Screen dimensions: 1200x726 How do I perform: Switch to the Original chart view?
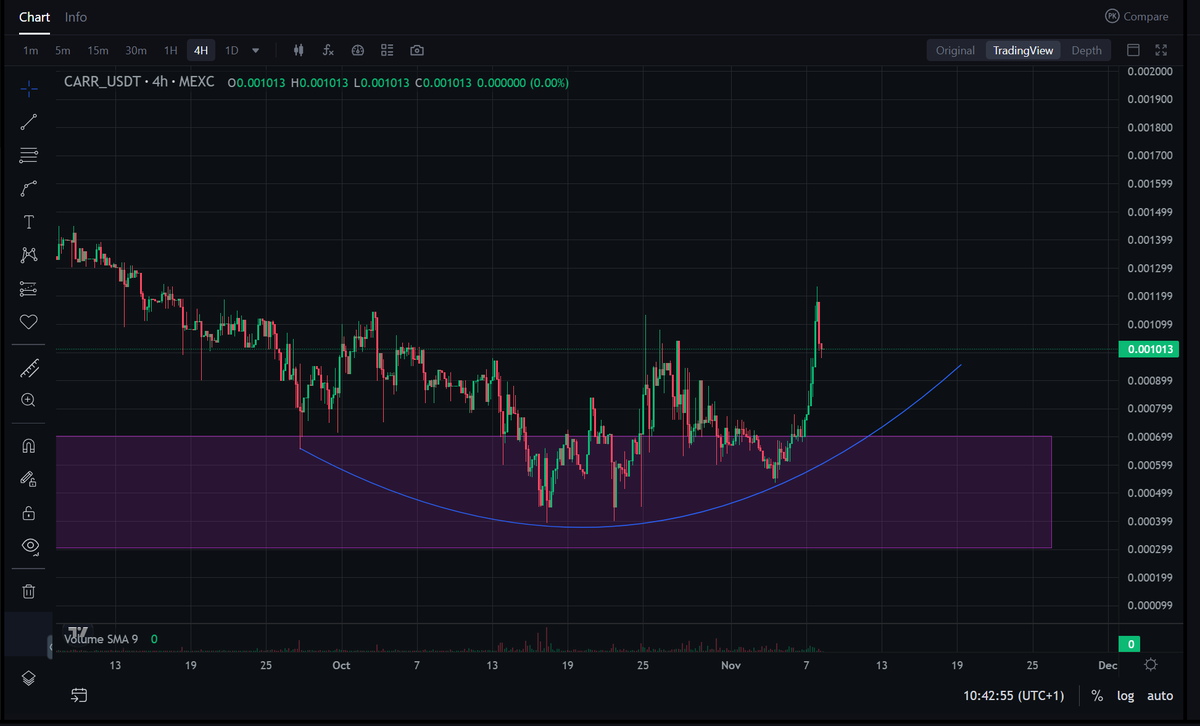coord(955,50)
